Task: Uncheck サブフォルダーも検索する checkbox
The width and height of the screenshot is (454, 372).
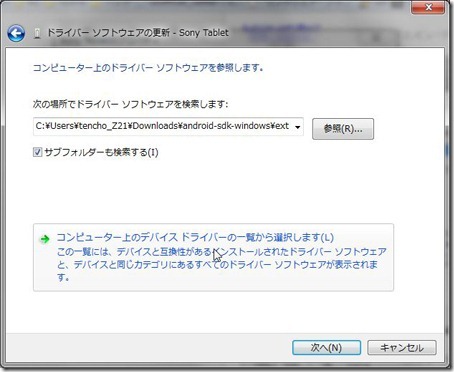Action: tap(37, 152)
